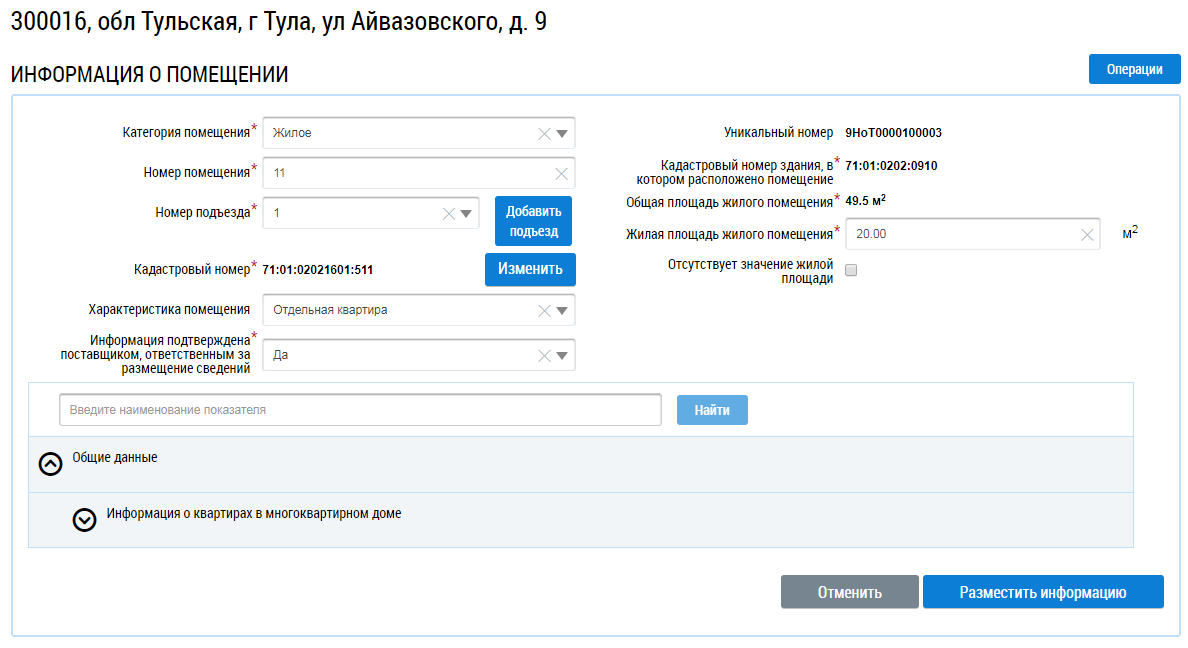Focus the 'Введите наименование показателя' search field
This screenshot has width=1188, height=648.
(x=360, y=410)
